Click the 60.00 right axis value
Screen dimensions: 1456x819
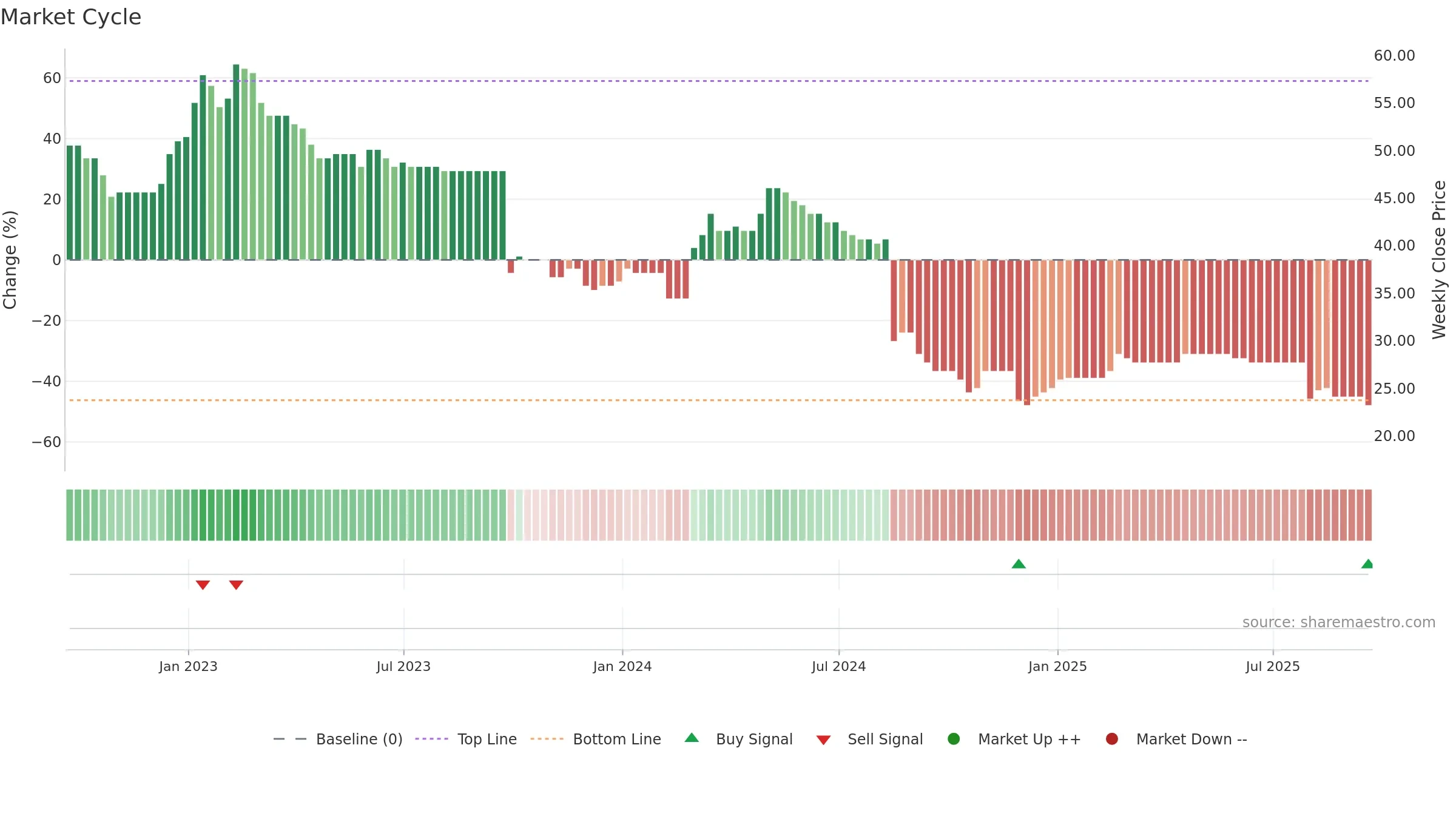[1394, 56]
